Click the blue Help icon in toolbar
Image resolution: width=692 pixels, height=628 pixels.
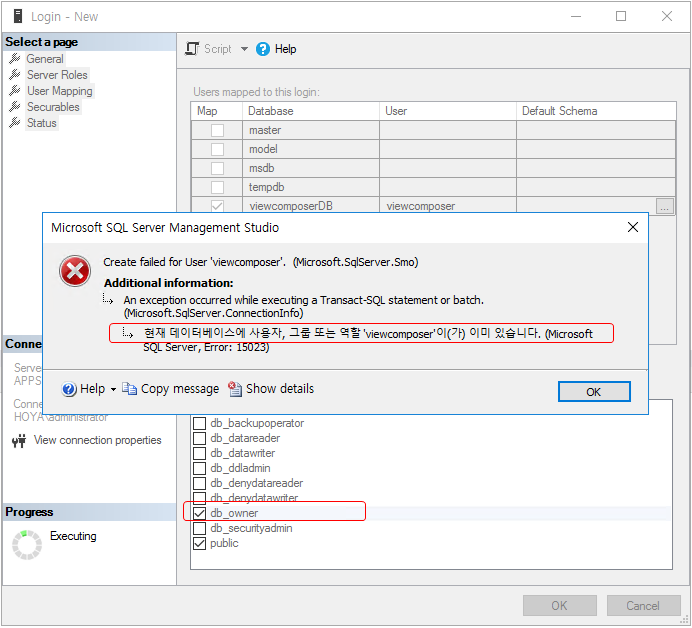[x=263, y=49]
